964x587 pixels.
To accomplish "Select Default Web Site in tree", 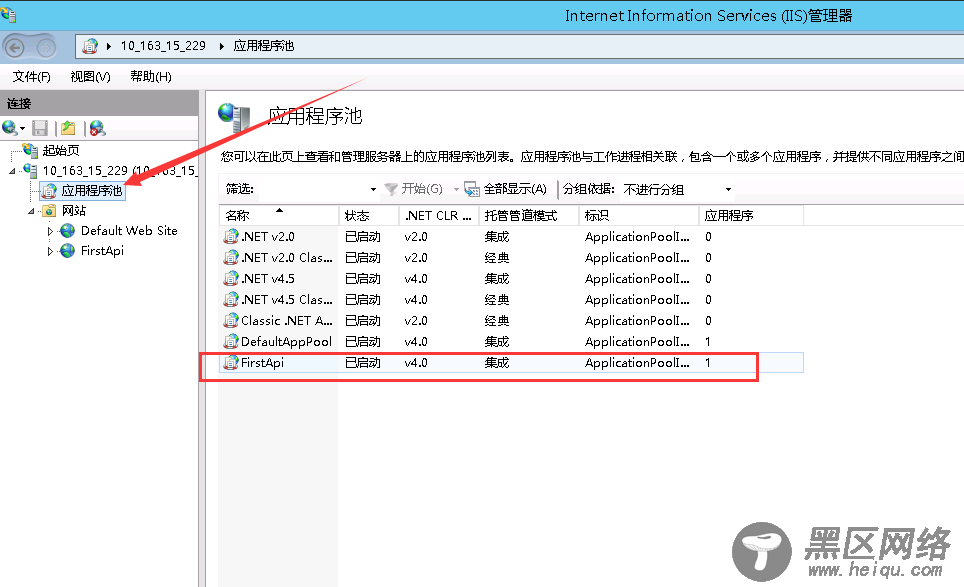I will pyautogui.click(x=129, y=231).
